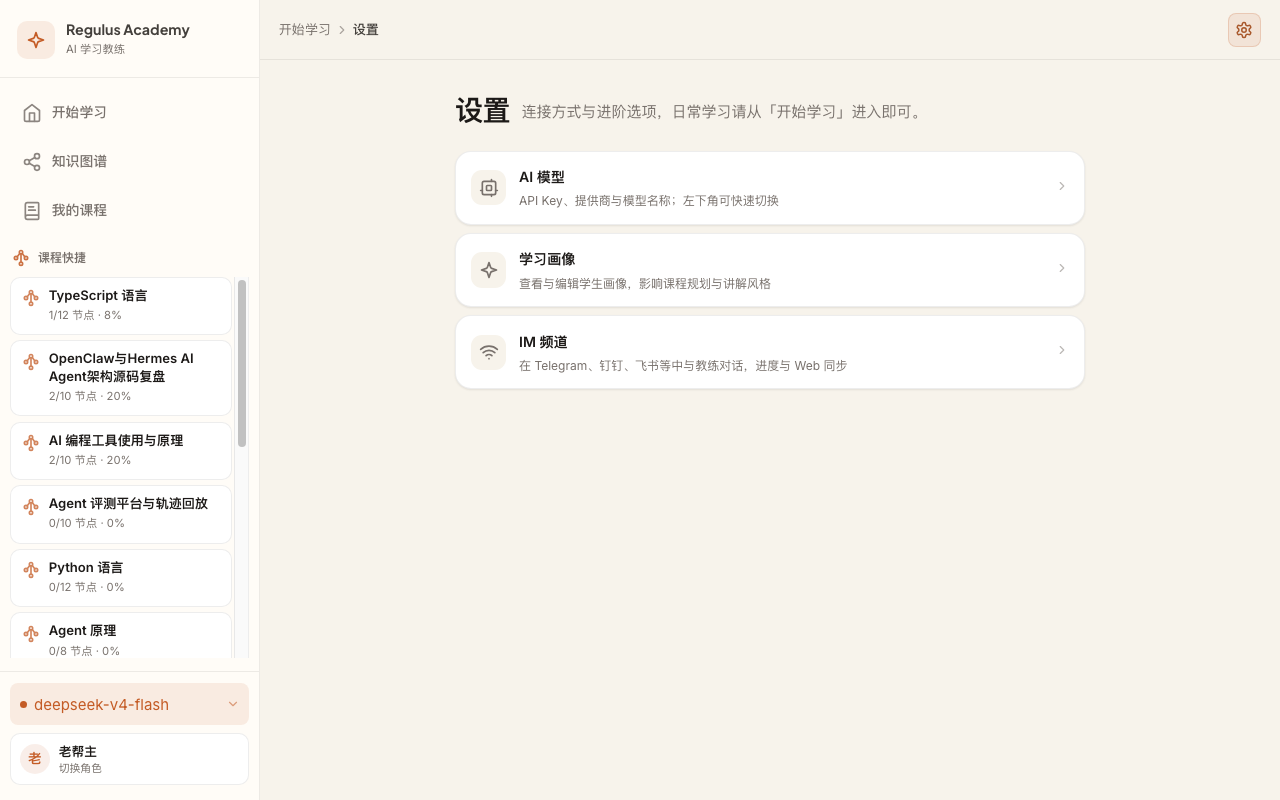Click the AI 编程工具使用与原理 node icon
The width and height of the screenshot is (1280, 800).
[x=31, y=442]
